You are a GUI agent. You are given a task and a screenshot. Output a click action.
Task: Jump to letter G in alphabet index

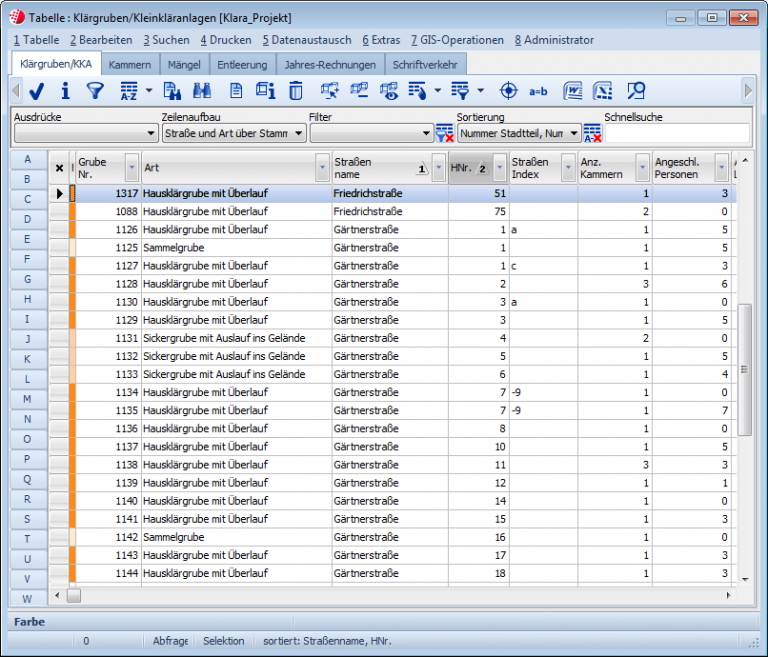[27, 279]
